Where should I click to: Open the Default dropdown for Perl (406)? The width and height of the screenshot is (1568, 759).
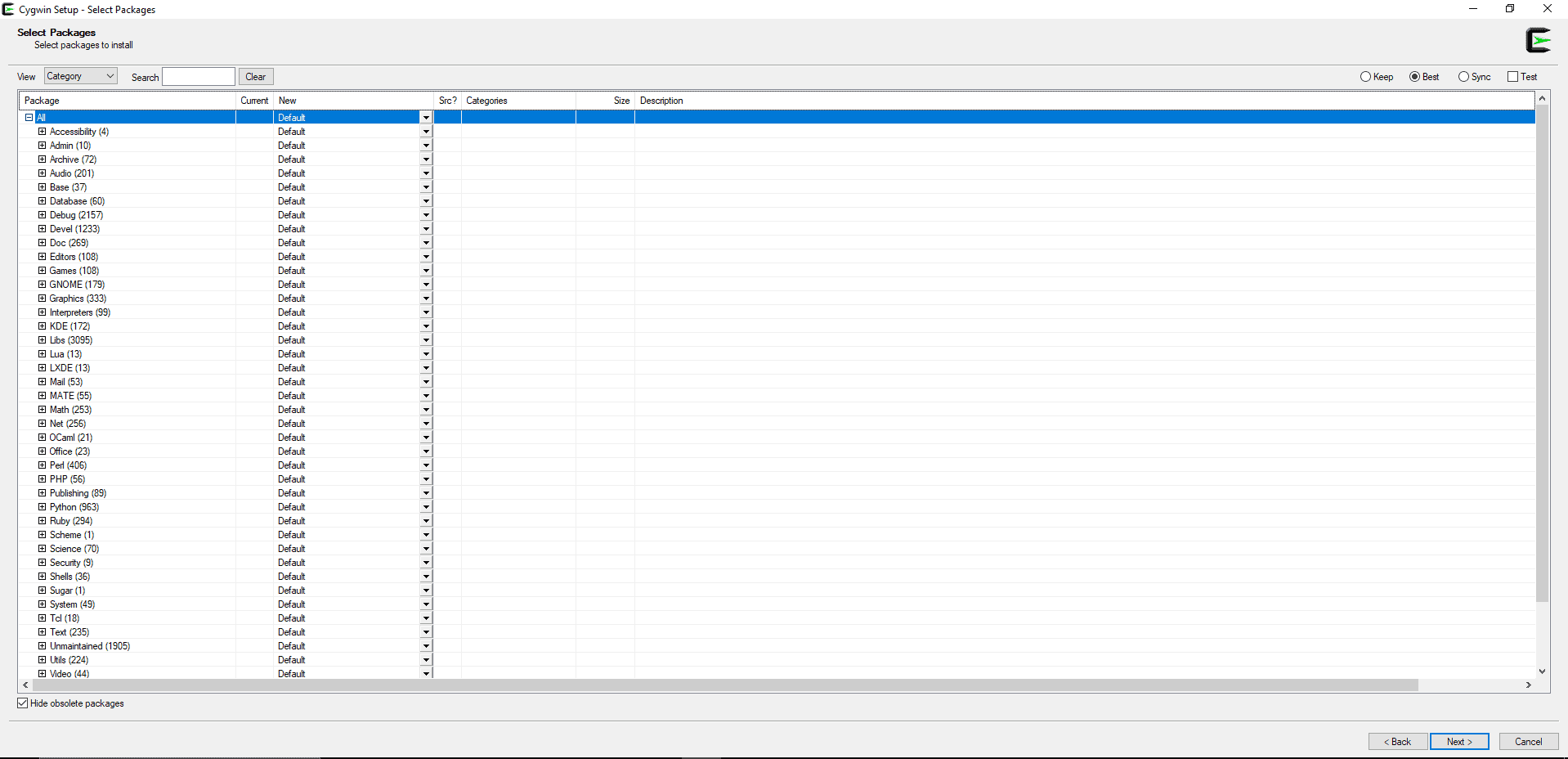[x=426, y=465]
